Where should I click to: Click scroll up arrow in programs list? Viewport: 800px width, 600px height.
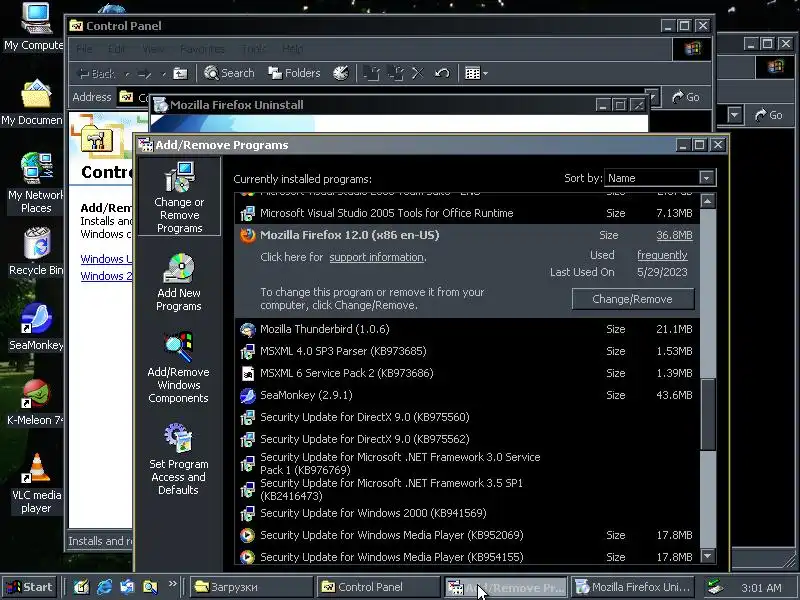pos(708,201)
